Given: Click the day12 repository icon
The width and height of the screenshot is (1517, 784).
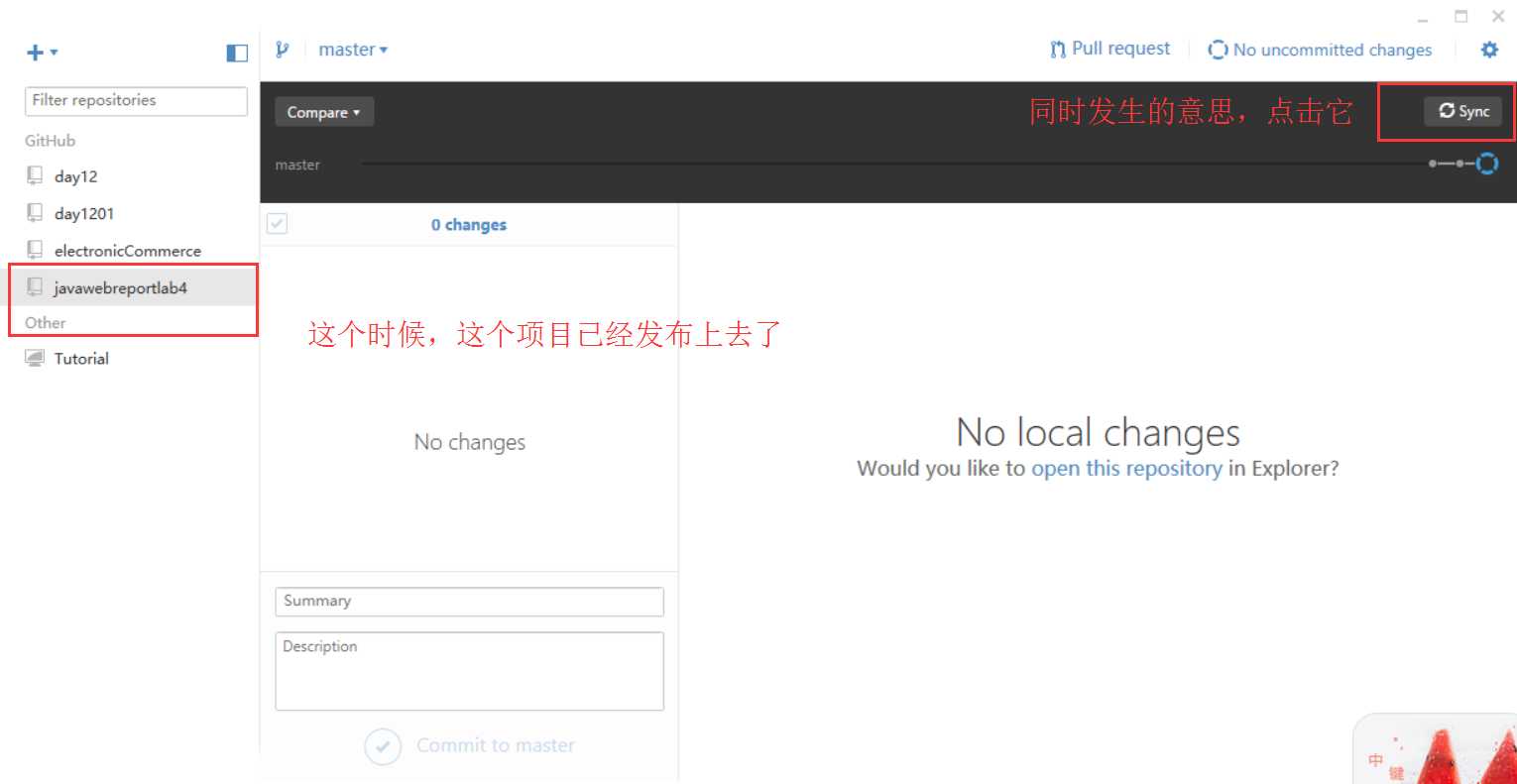Looking at the screenshot, I should (35, 175).
